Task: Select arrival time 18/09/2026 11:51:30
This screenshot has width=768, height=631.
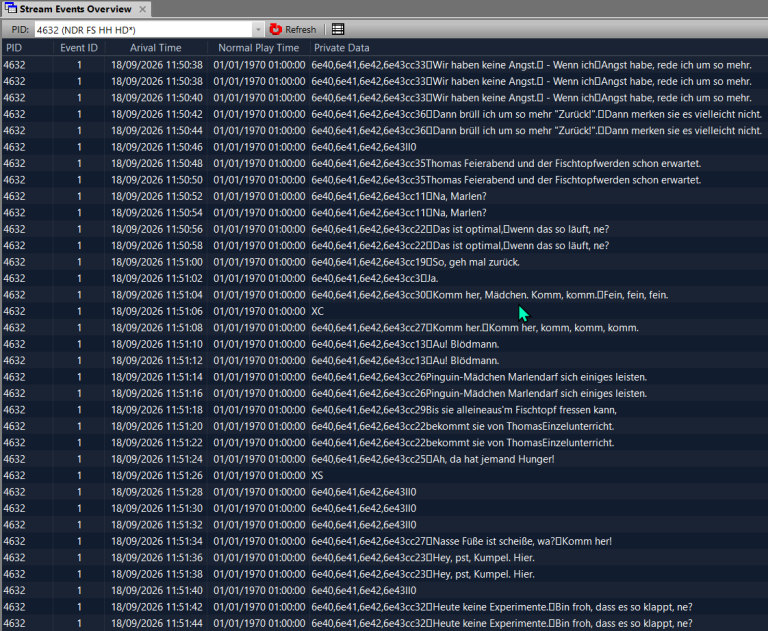Action: point(157,508)
